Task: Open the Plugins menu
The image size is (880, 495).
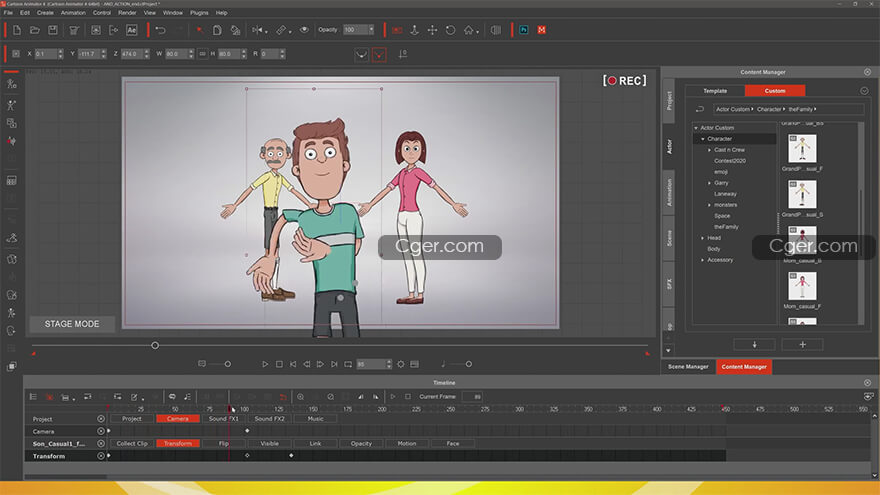Action: [x=199, y=12]
